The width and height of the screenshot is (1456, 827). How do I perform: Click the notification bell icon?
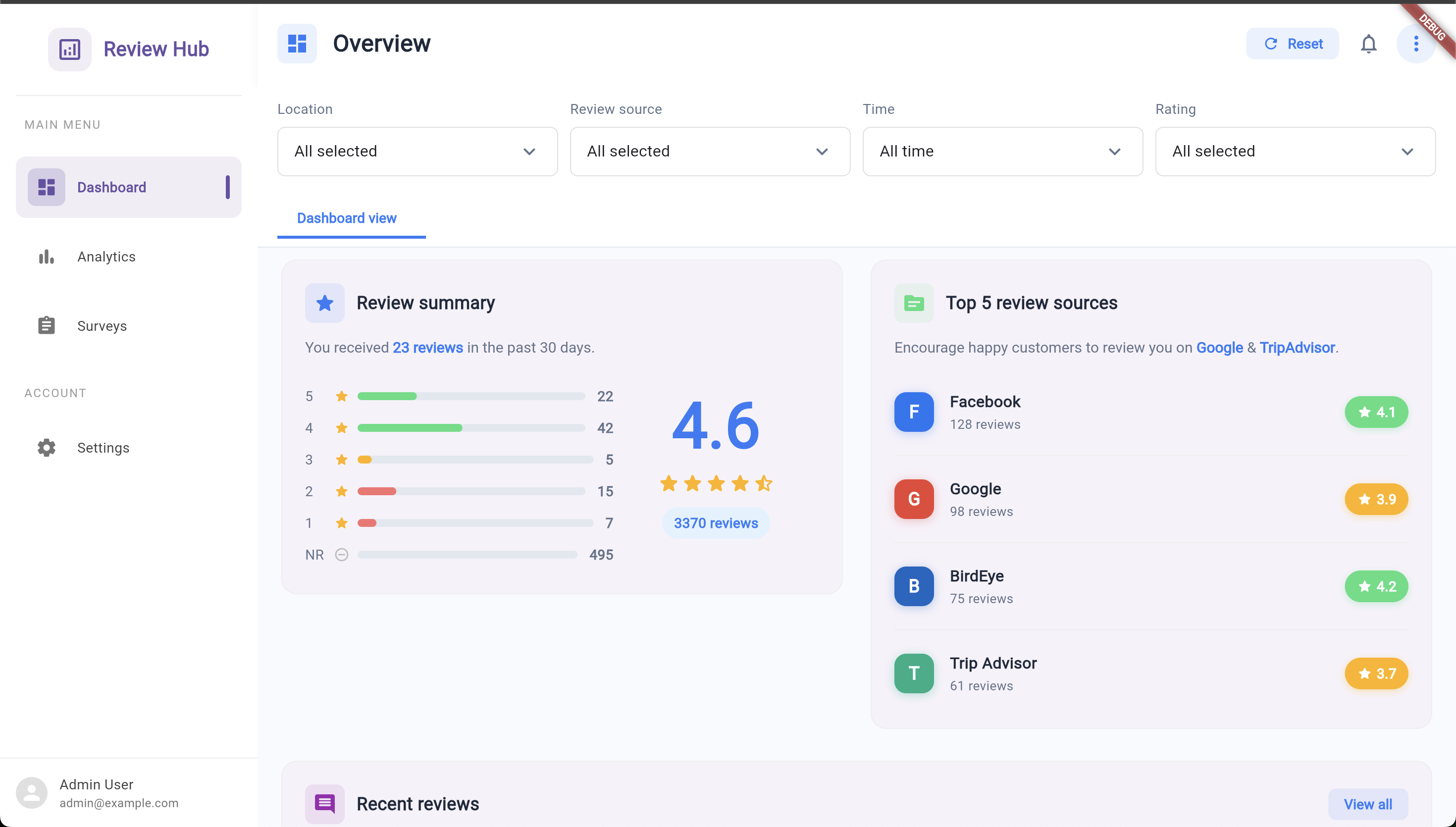coord(1368,44)
